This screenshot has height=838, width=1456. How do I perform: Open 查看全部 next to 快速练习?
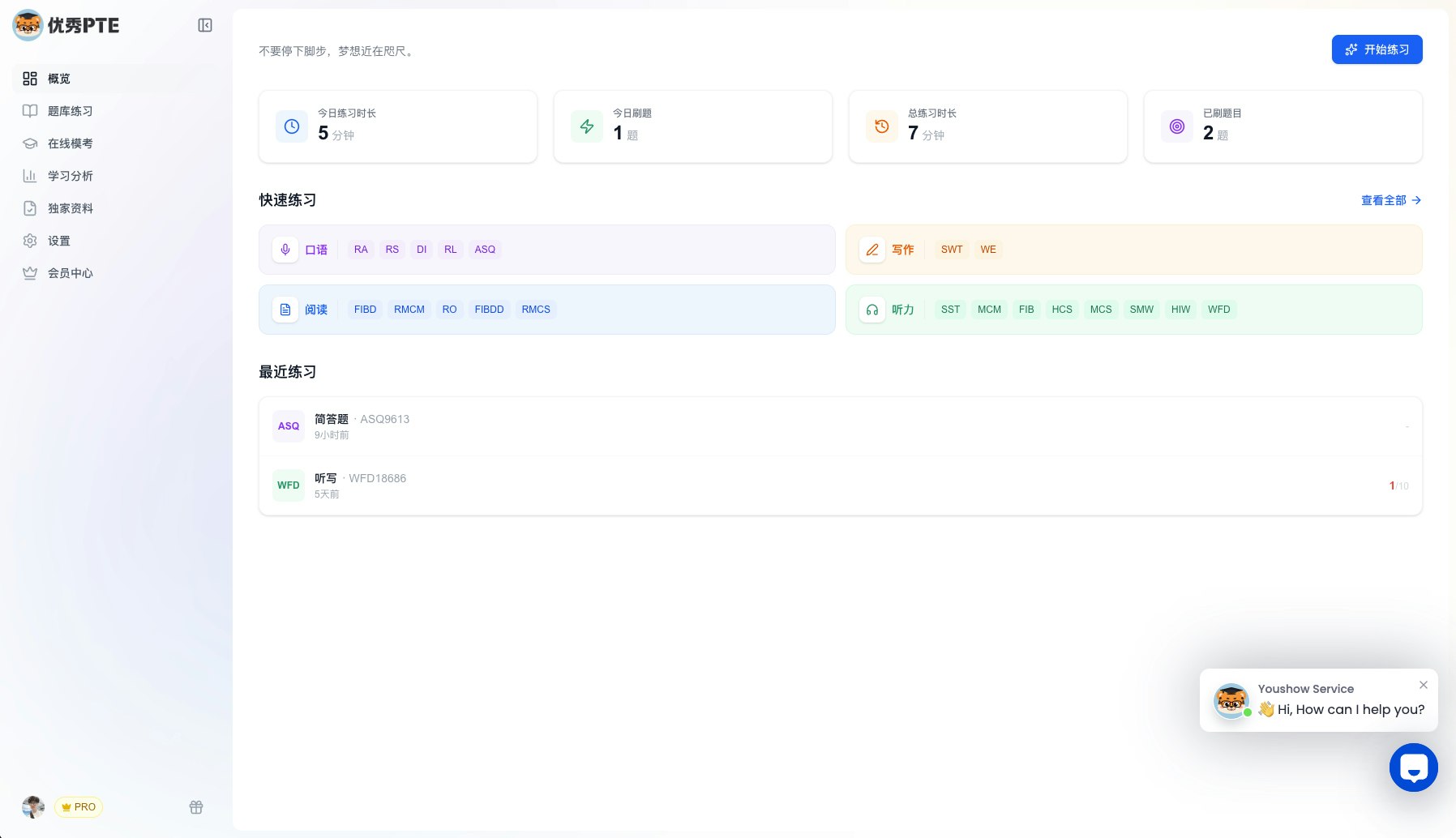click(1385, 200)
